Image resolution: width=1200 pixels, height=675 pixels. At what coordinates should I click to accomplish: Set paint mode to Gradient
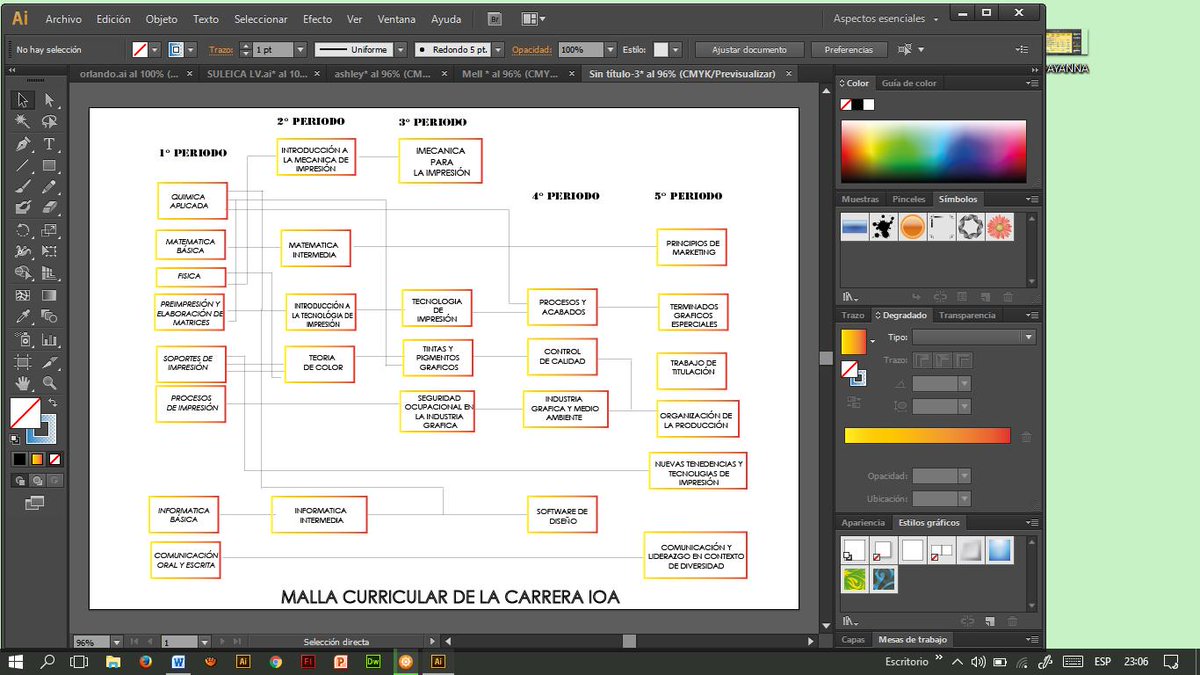[x=37, y=459]
